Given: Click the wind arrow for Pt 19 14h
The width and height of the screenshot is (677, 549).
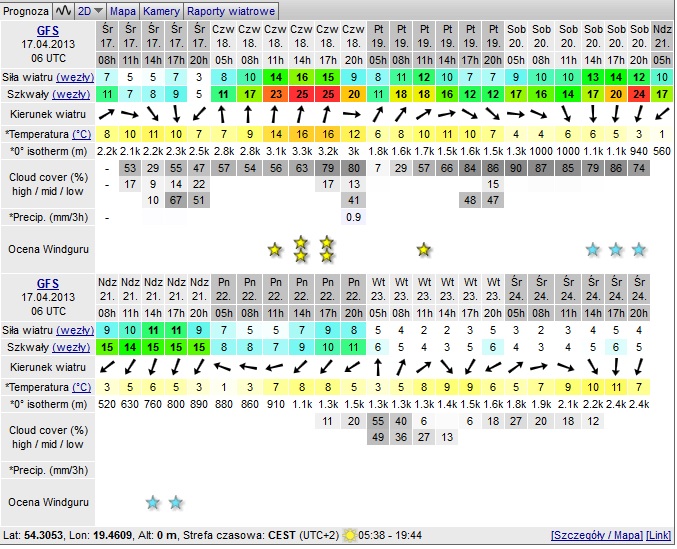Looking at the screenshot, I should (447, 114).
